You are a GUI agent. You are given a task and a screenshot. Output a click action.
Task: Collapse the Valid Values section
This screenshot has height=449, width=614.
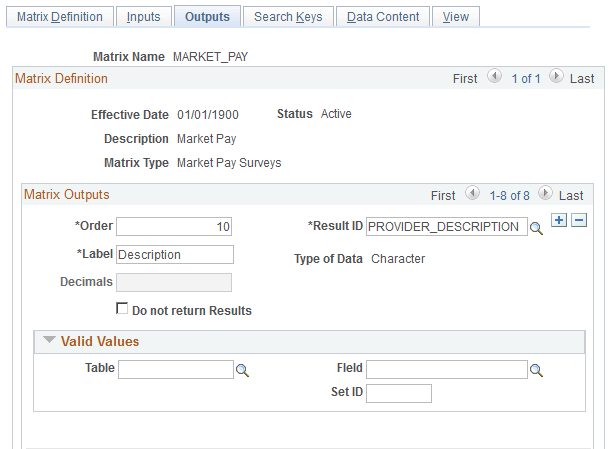pyautogui.click(x=49, y=340)
